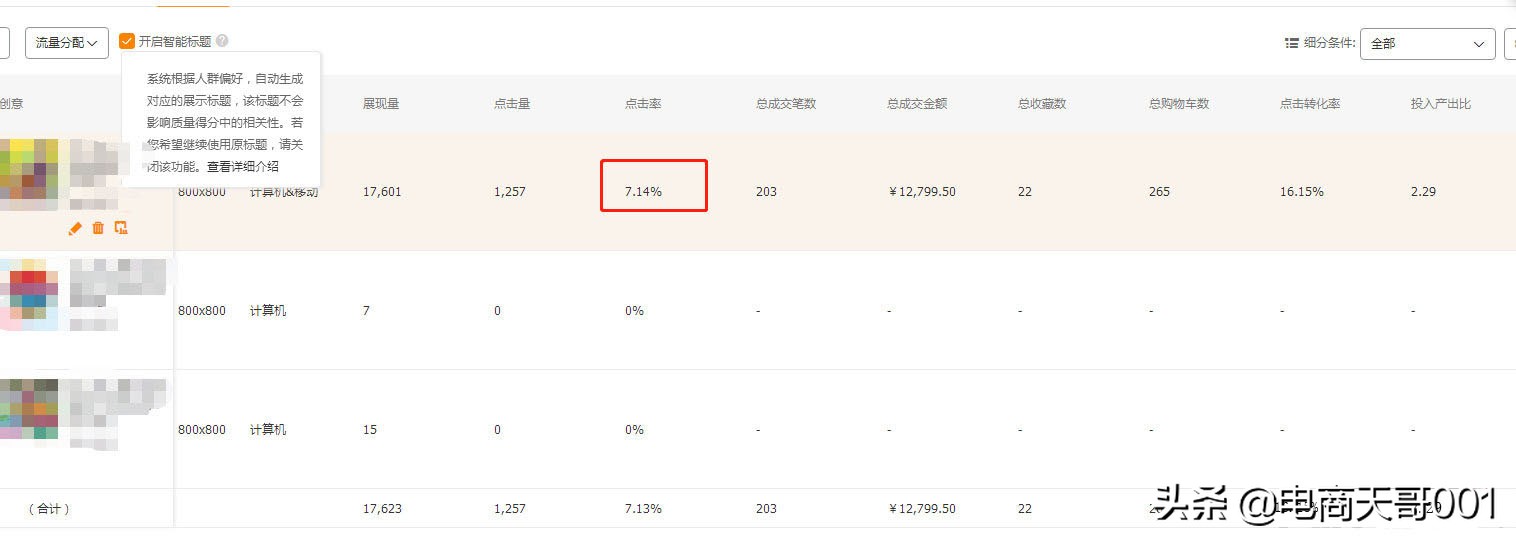Click the 展现量 column header
Viewport: 1516px width, 540px height.
pyautogui.click(x=381, y=104)
